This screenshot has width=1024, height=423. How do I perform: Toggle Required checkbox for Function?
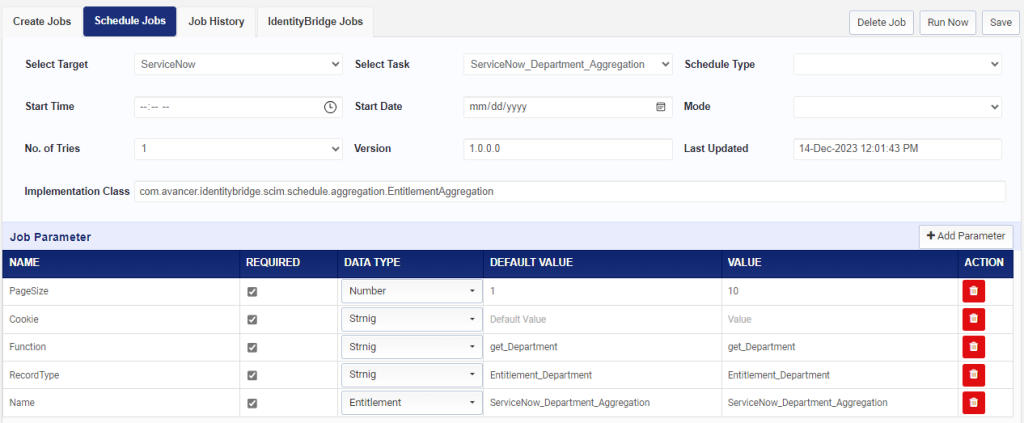click(x=252, y=347)
